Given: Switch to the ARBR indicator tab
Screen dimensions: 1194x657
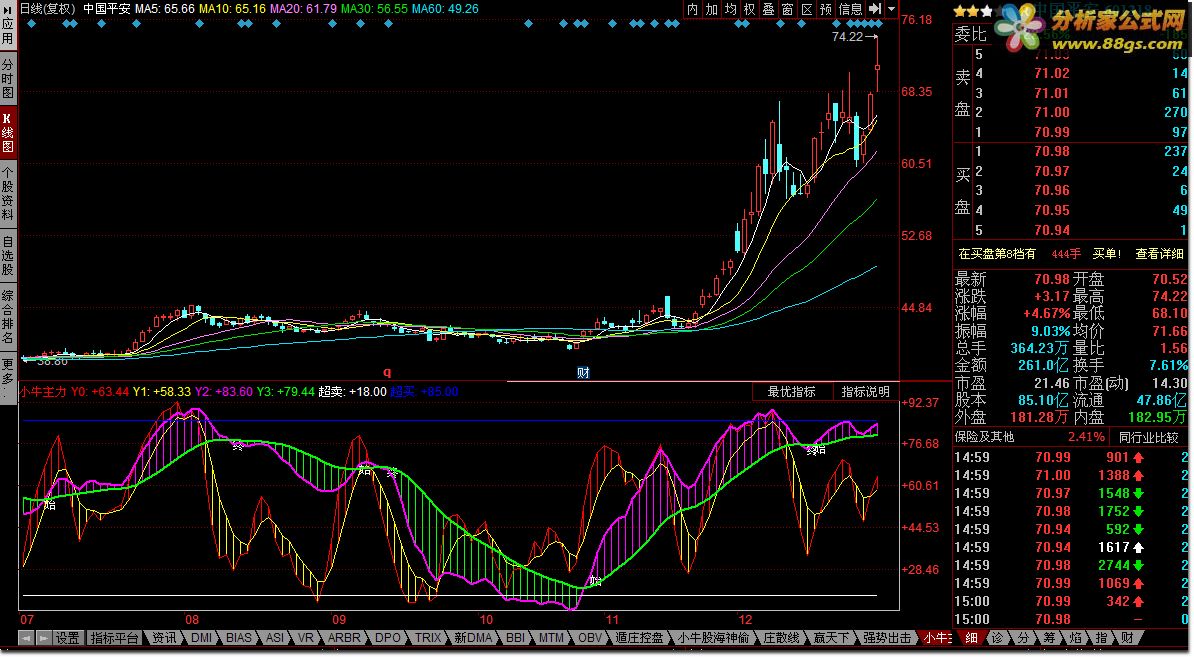Looking at the screenshot, I should (x=343, y=638).
